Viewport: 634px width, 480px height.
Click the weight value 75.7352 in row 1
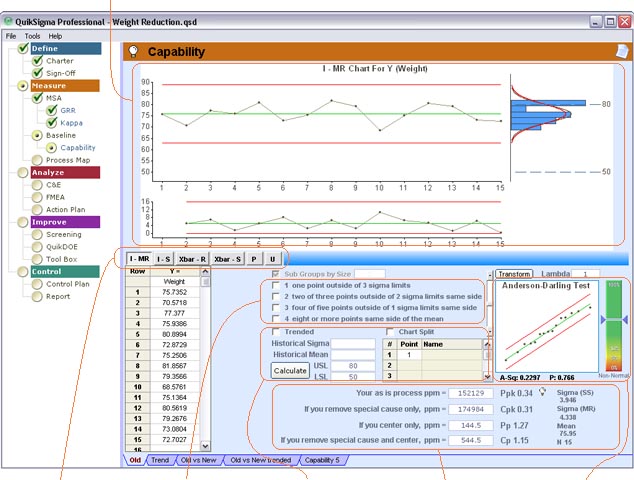coord(174,292)
